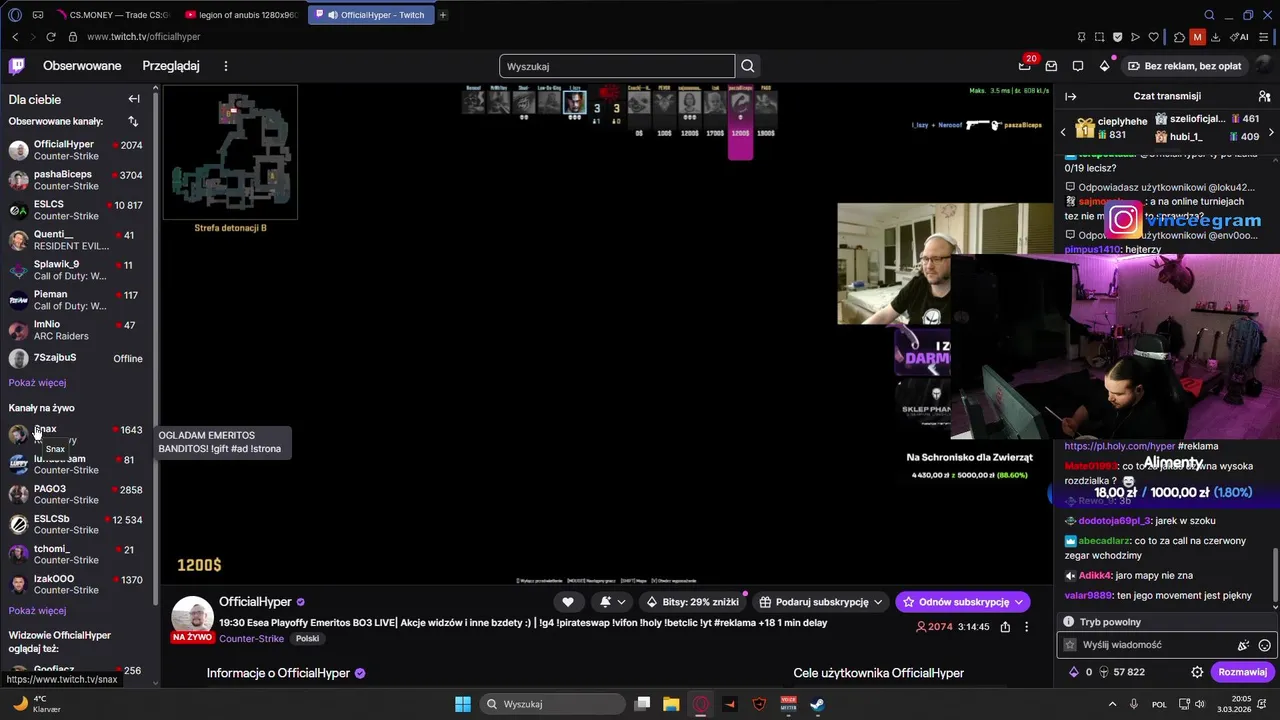Open the Obserwowane nav tab
Image resolution: width=1280 pixels, height=720 pixels.
pyautogui.click(x=82, y=66)
